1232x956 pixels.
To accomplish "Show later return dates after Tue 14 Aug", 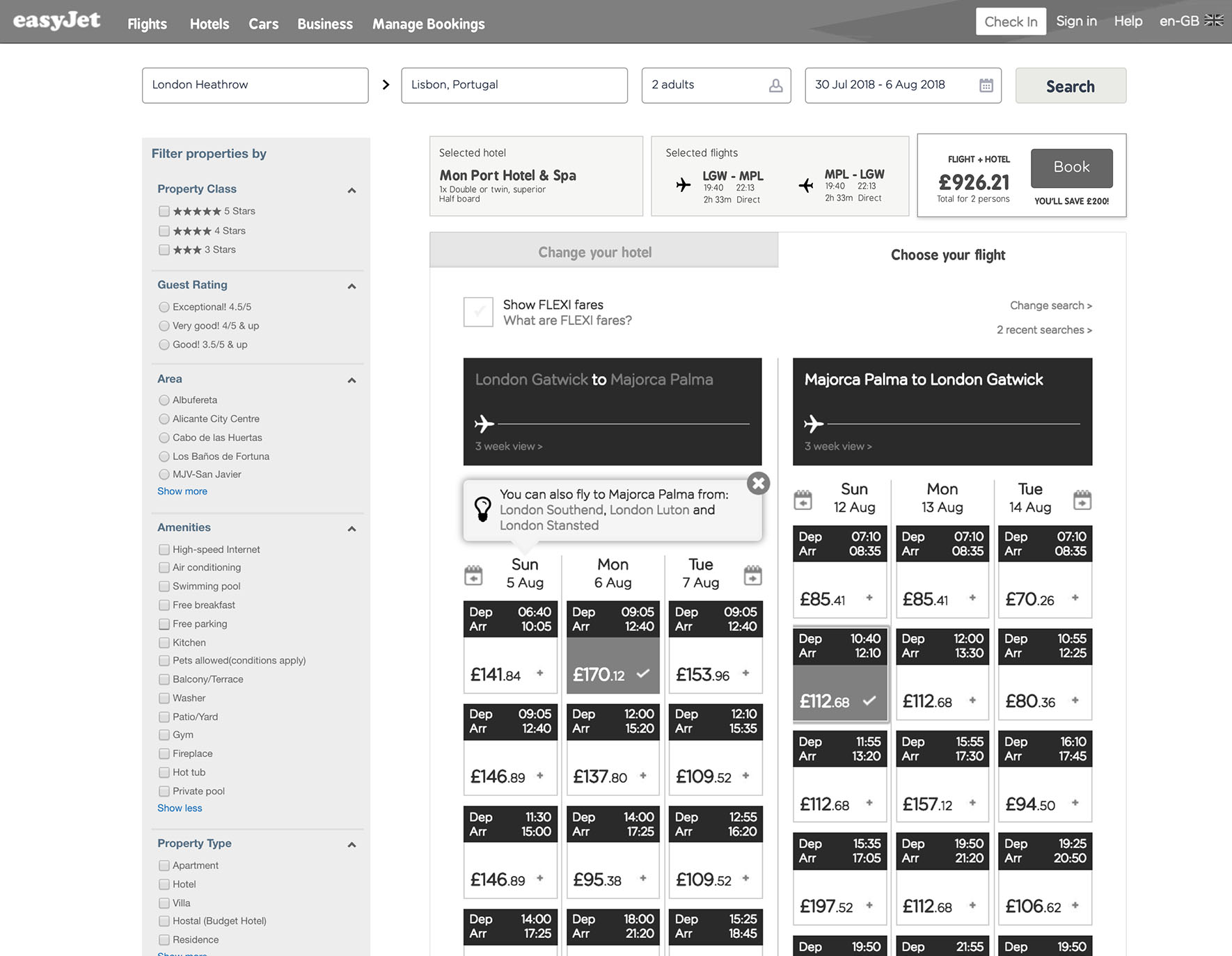I will (1082, 500).
